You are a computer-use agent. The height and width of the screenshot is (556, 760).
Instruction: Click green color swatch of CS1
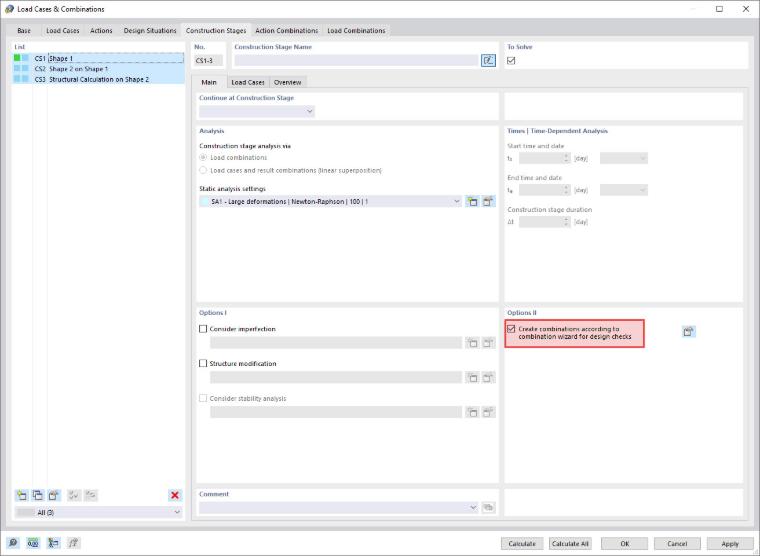[17, 58]
